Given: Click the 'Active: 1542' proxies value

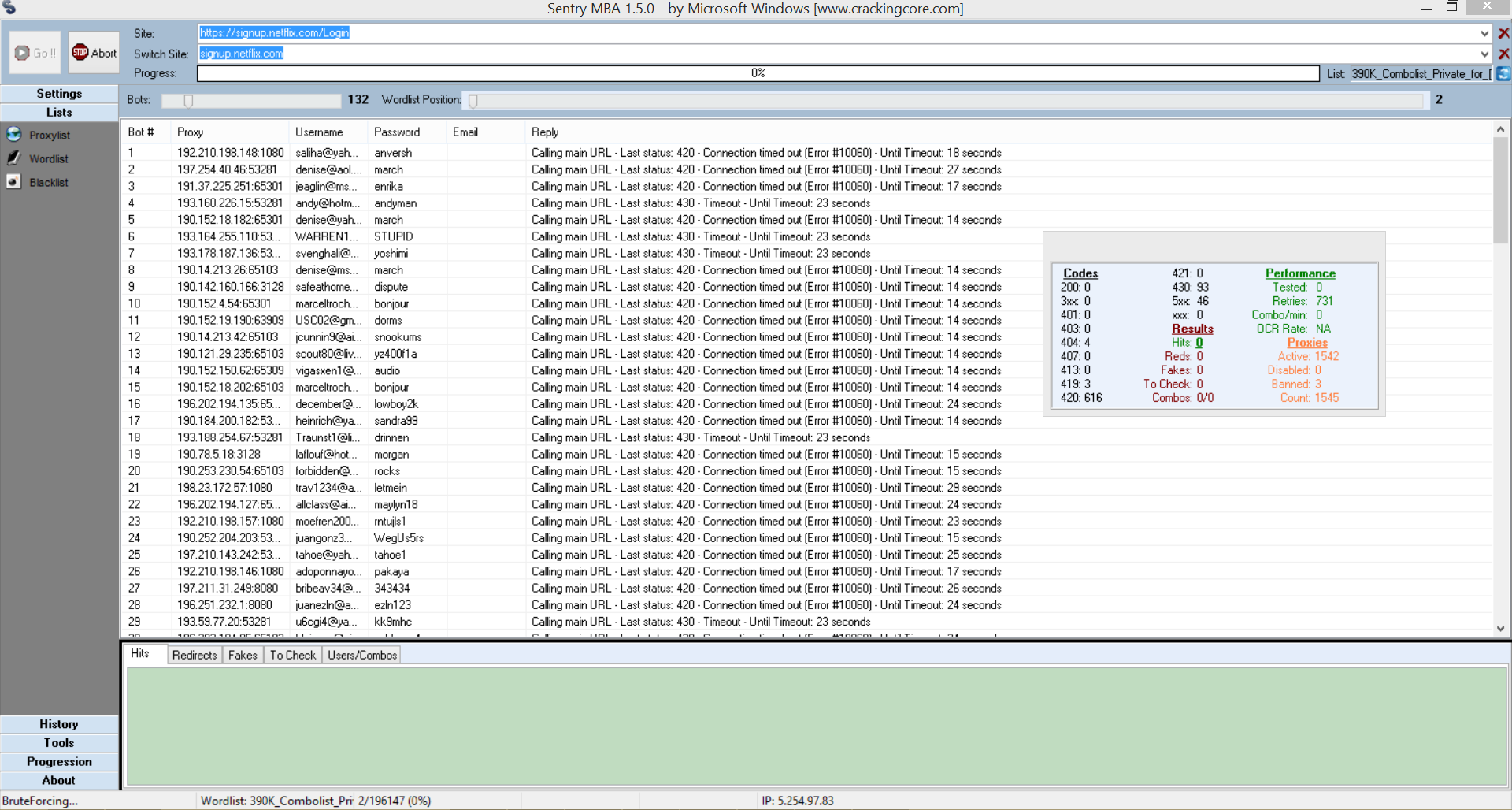Looking at the screenshot, I should 1308,356.
